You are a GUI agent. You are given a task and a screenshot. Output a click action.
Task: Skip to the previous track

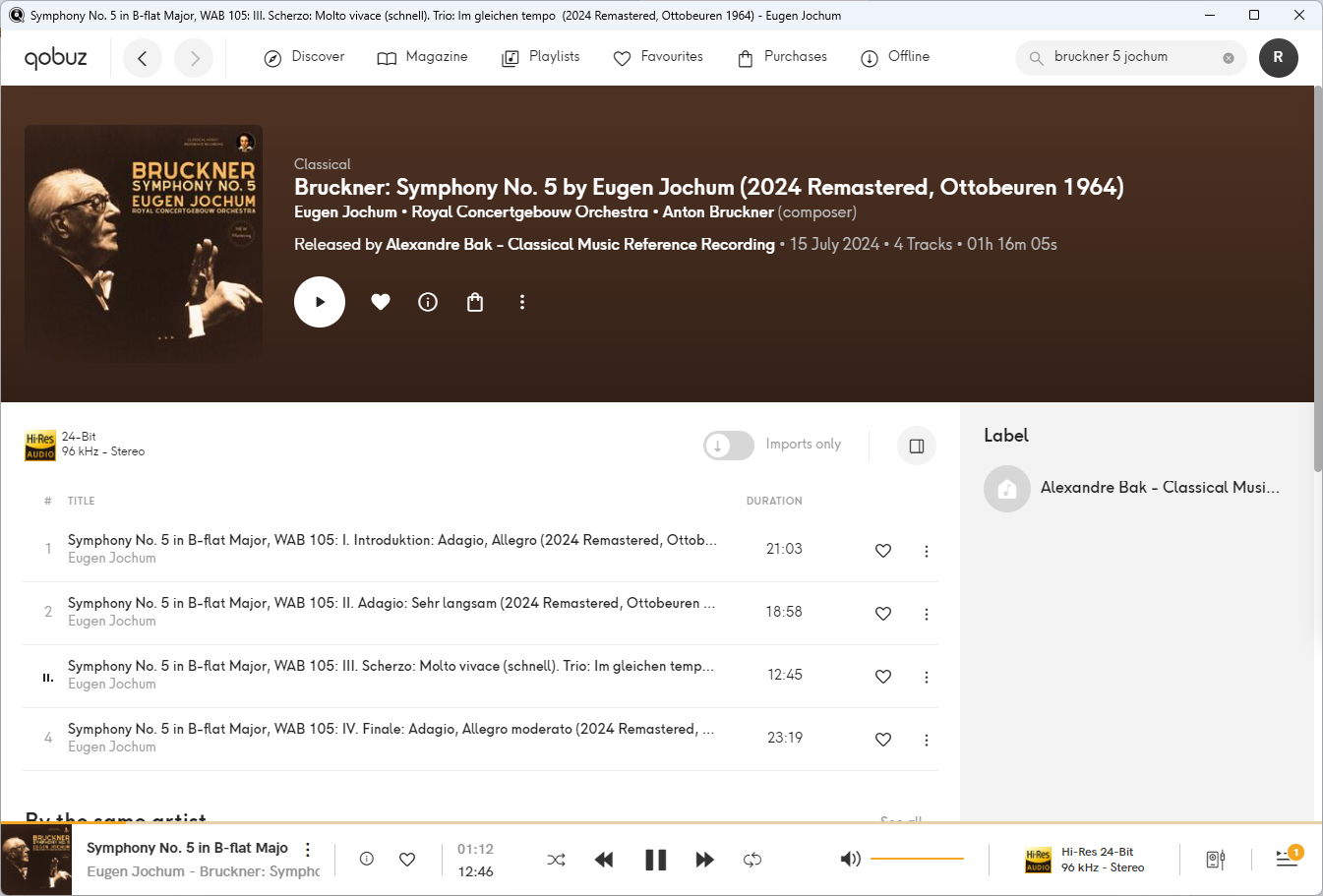(x=604, y=860)
